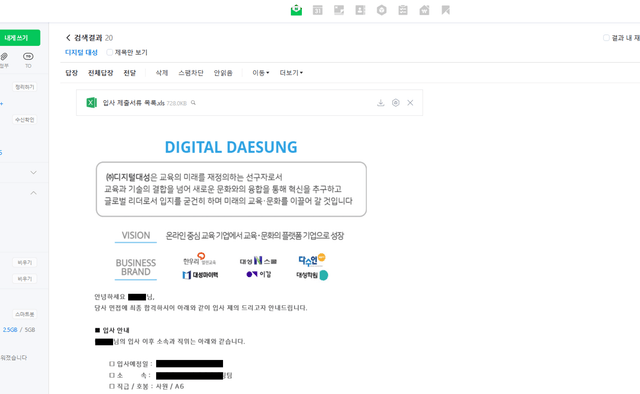Open the Address book contacts icon
Image resolution: width=640 pixels, height=394 pixels.
click(x=360, y=10)
